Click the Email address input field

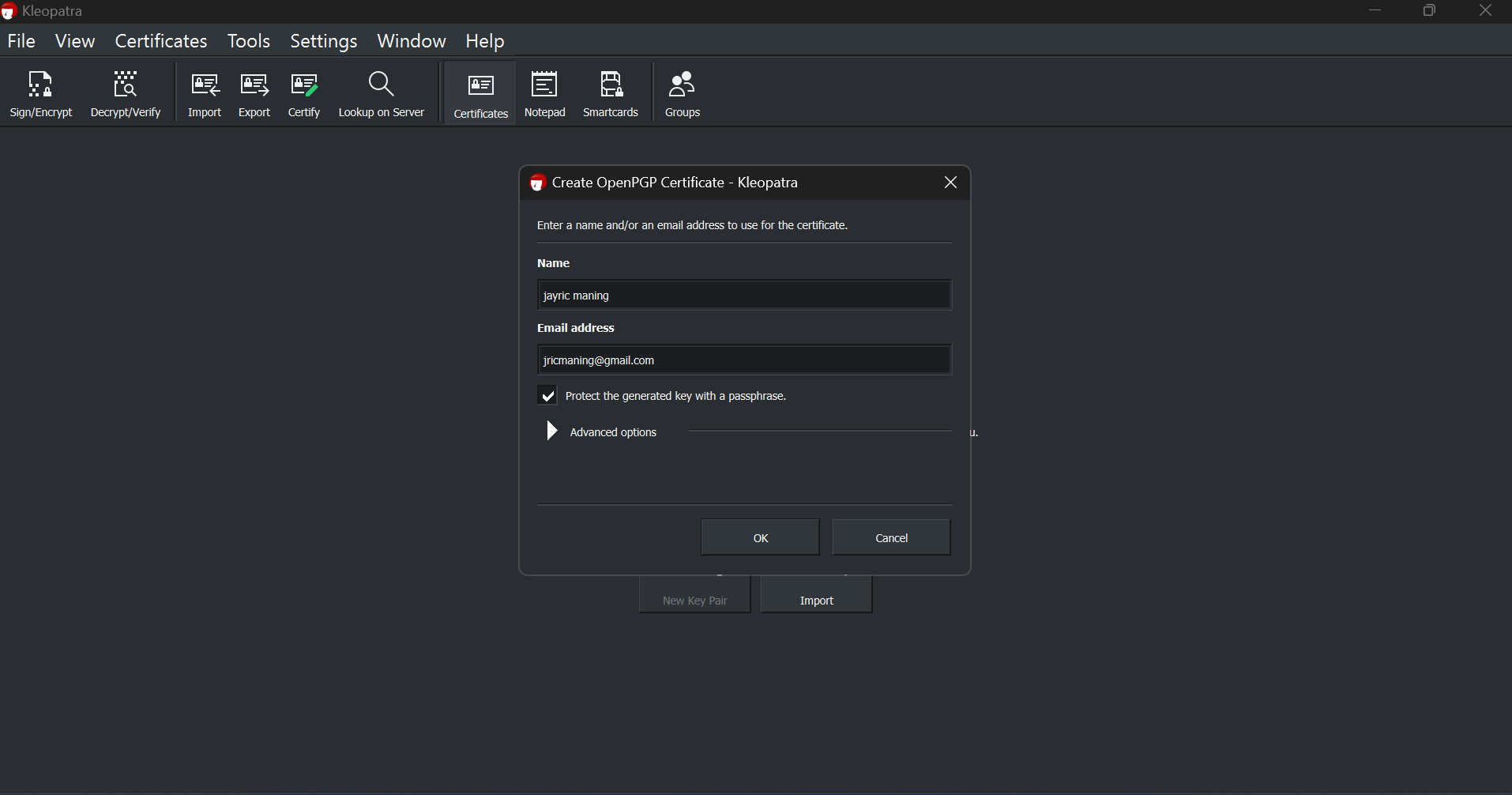pos(744,360)
